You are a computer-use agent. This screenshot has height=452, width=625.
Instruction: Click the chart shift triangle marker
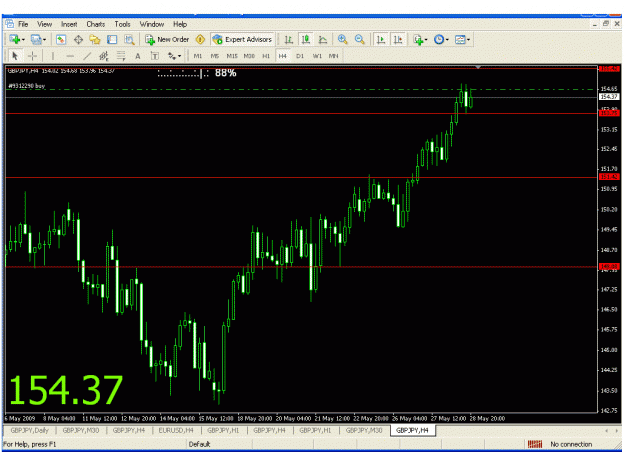click(x=478, y=67)
